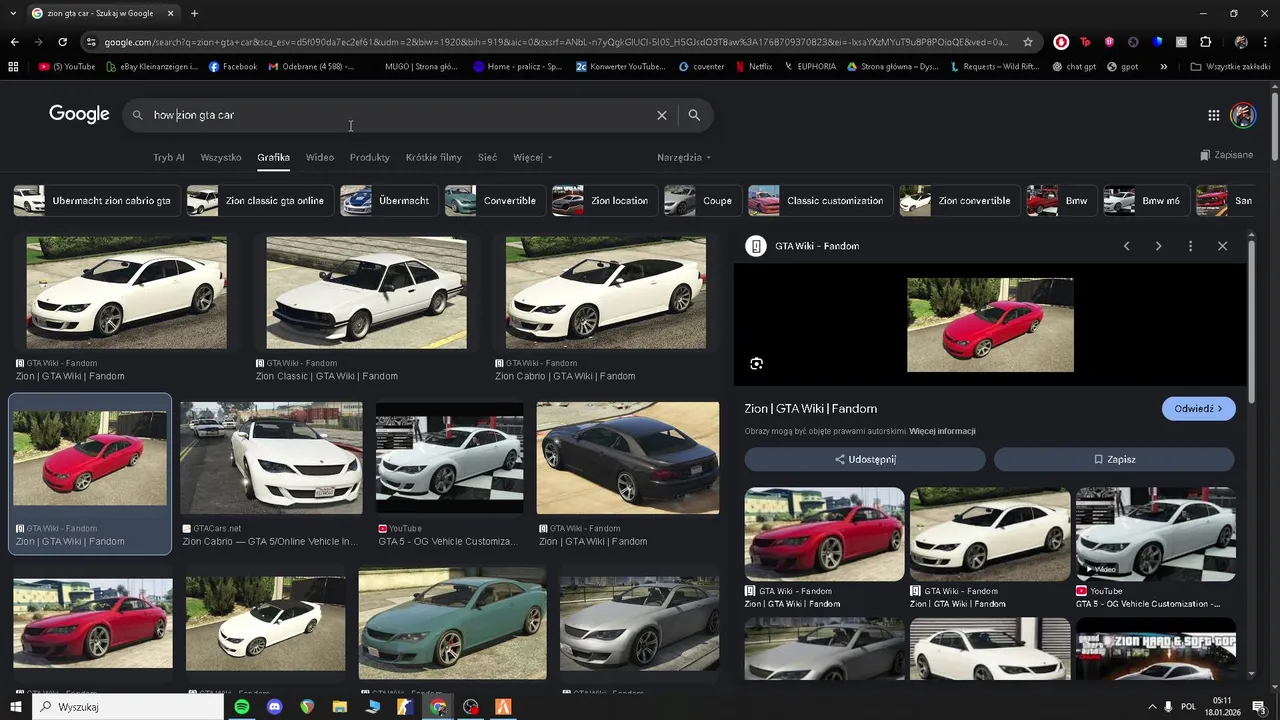This screenshot has width=1280, height=720.
Task: Open the Netflix bookmark
Action: click(x=753, y=67)
